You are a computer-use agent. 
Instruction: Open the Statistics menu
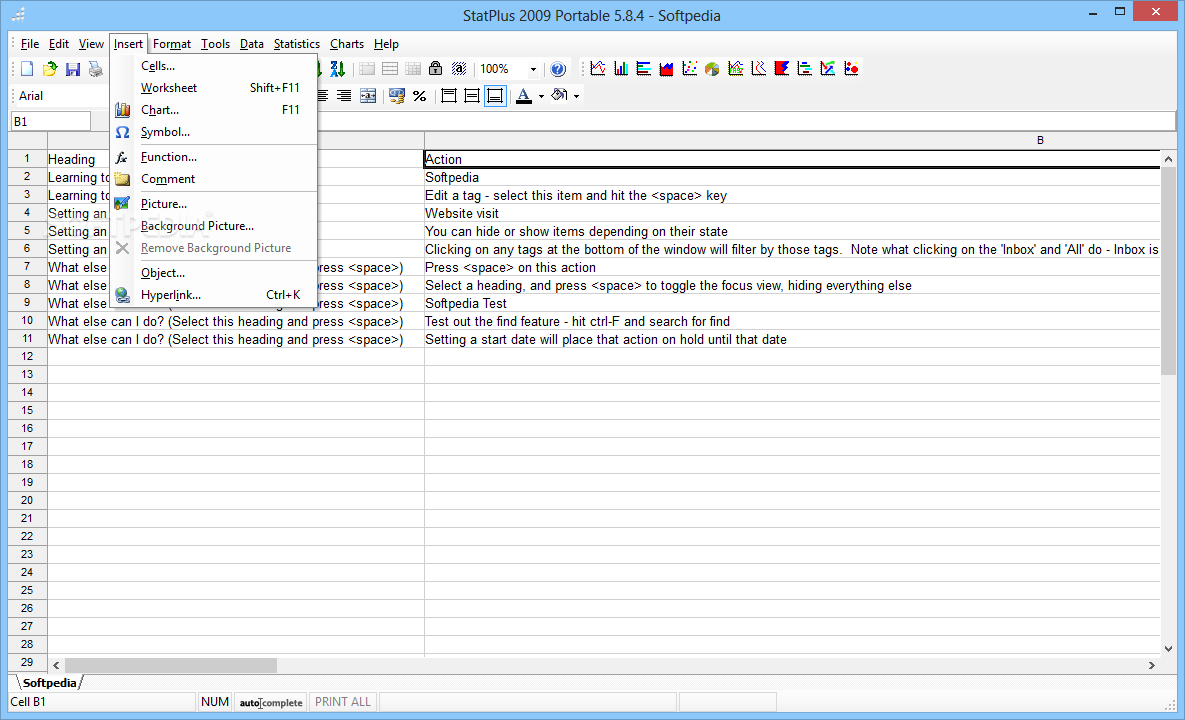coord(296,44)
